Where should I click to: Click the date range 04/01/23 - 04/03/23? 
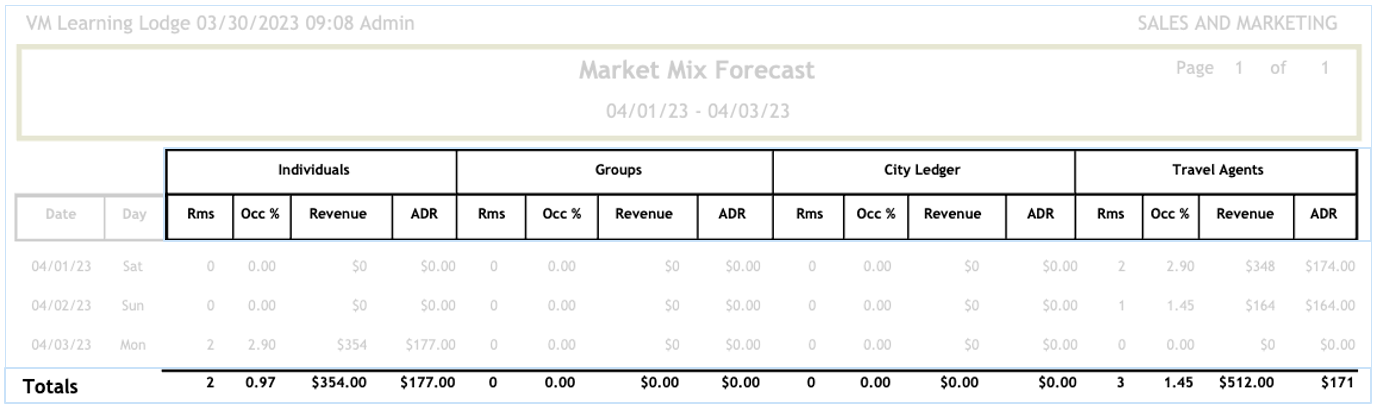click(x=697, y=111)
